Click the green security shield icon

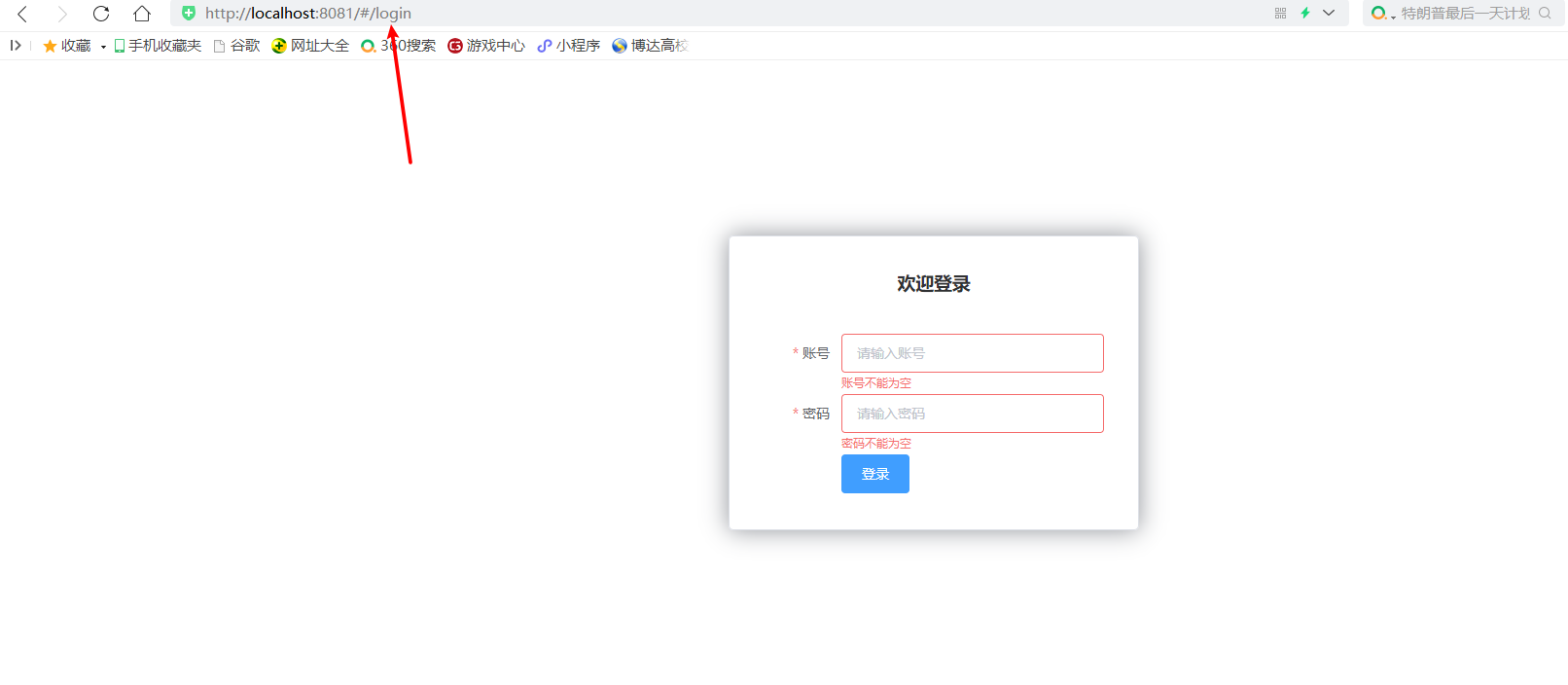point(189,14)
